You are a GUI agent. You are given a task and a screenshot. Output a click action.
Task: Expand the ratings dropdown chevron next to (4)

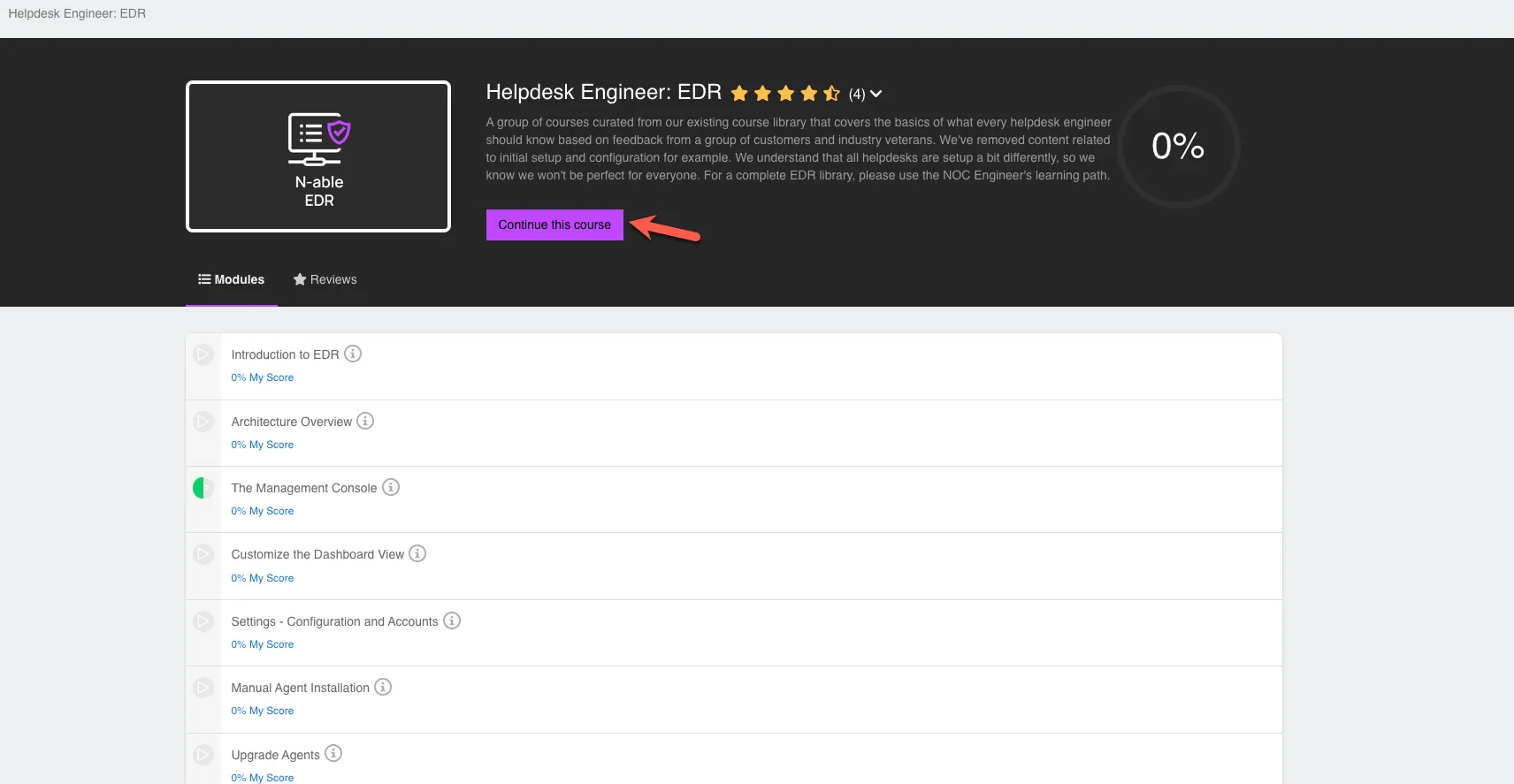tap(876, 94)
